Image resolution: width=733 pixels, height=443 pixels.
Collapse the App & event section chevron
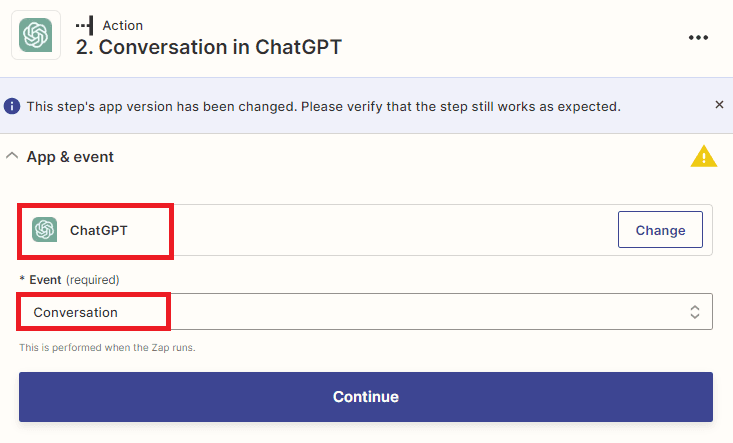12,157
